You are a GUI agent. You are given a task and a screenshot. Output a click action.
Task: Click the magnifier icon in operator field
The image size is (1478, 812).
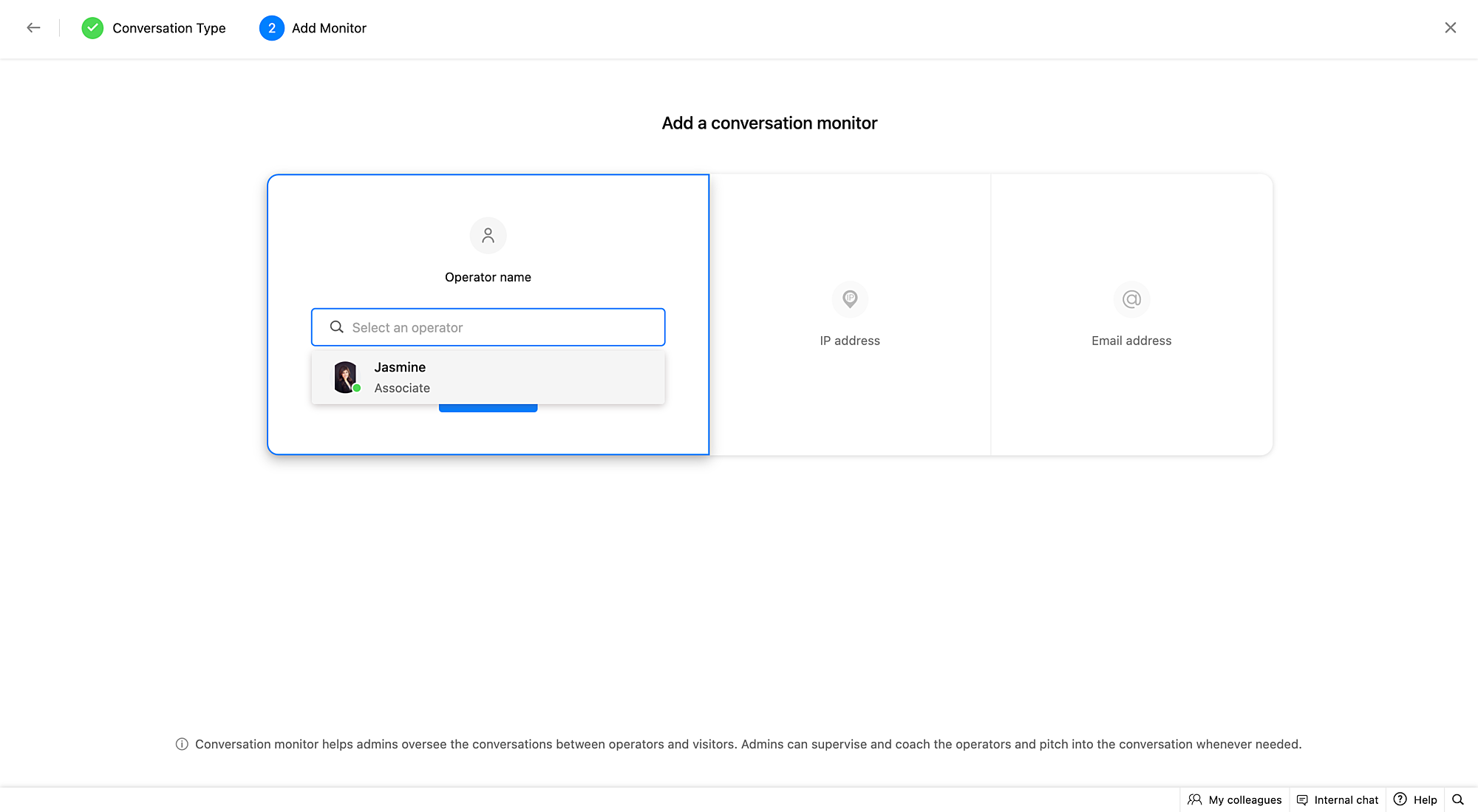[x=336, y=327]
